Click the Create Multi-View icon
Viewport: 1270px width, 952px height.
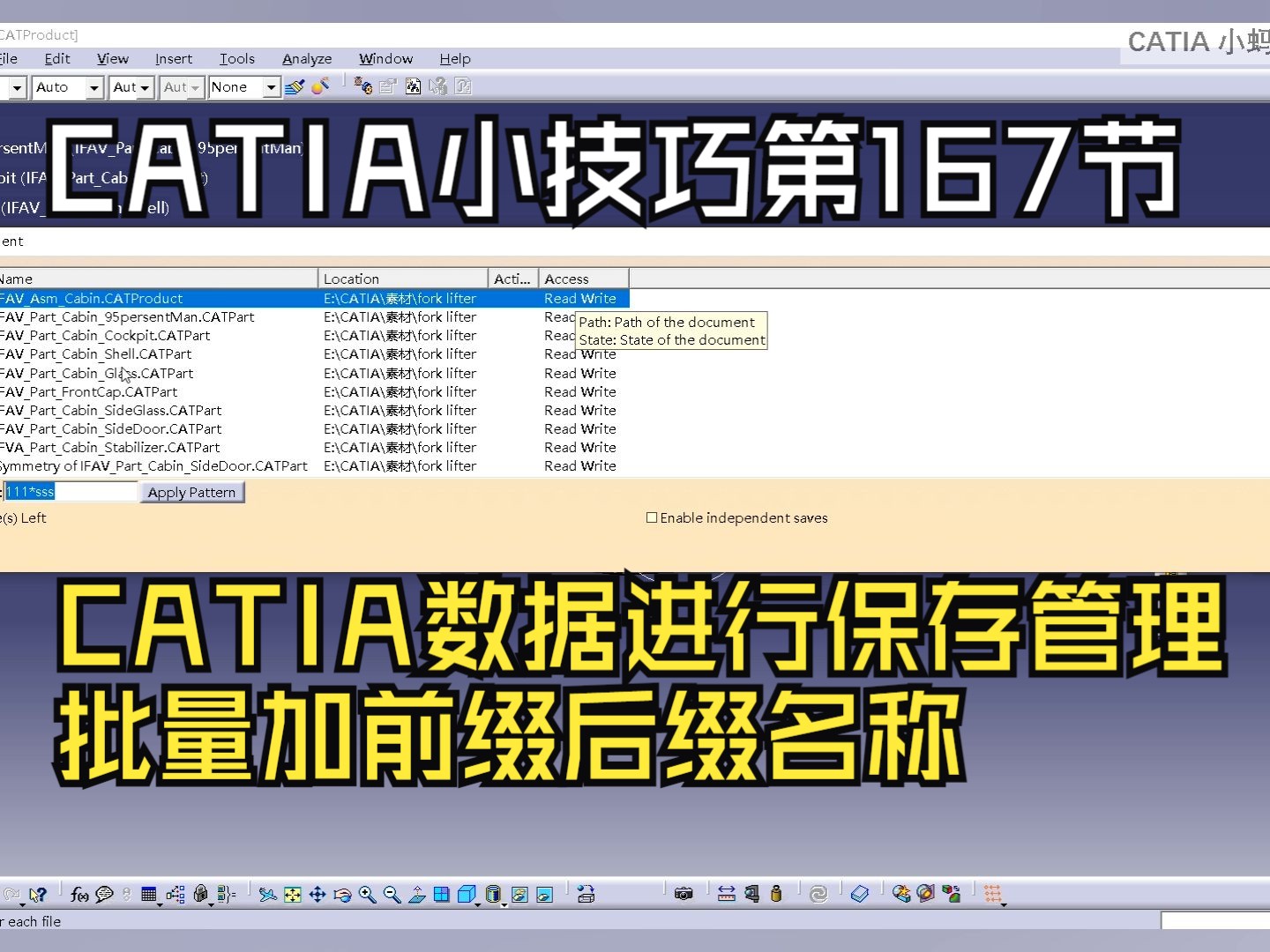442,895
